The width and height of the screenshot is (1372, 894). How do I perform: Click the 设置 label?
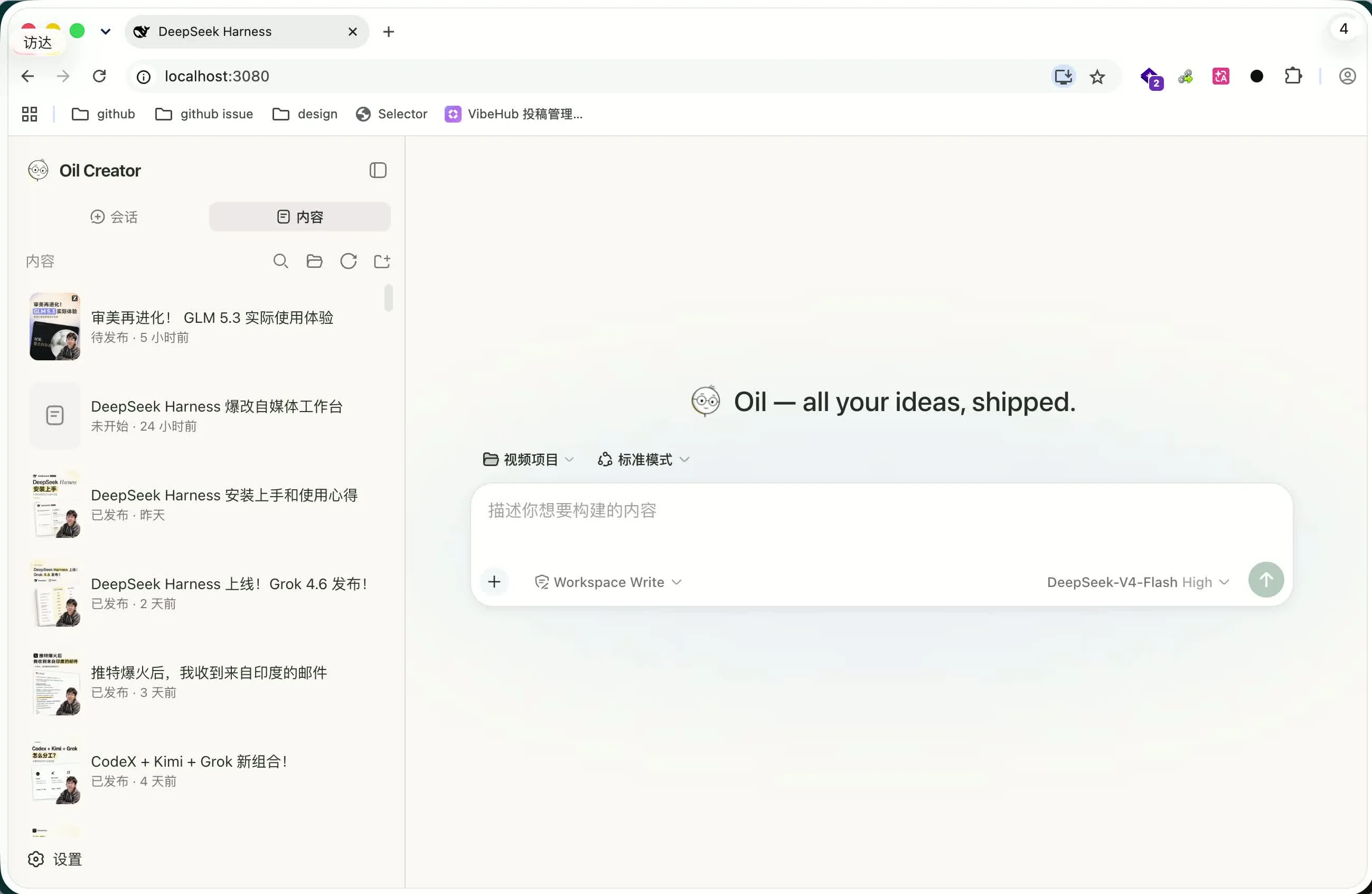tap(68, 860)
